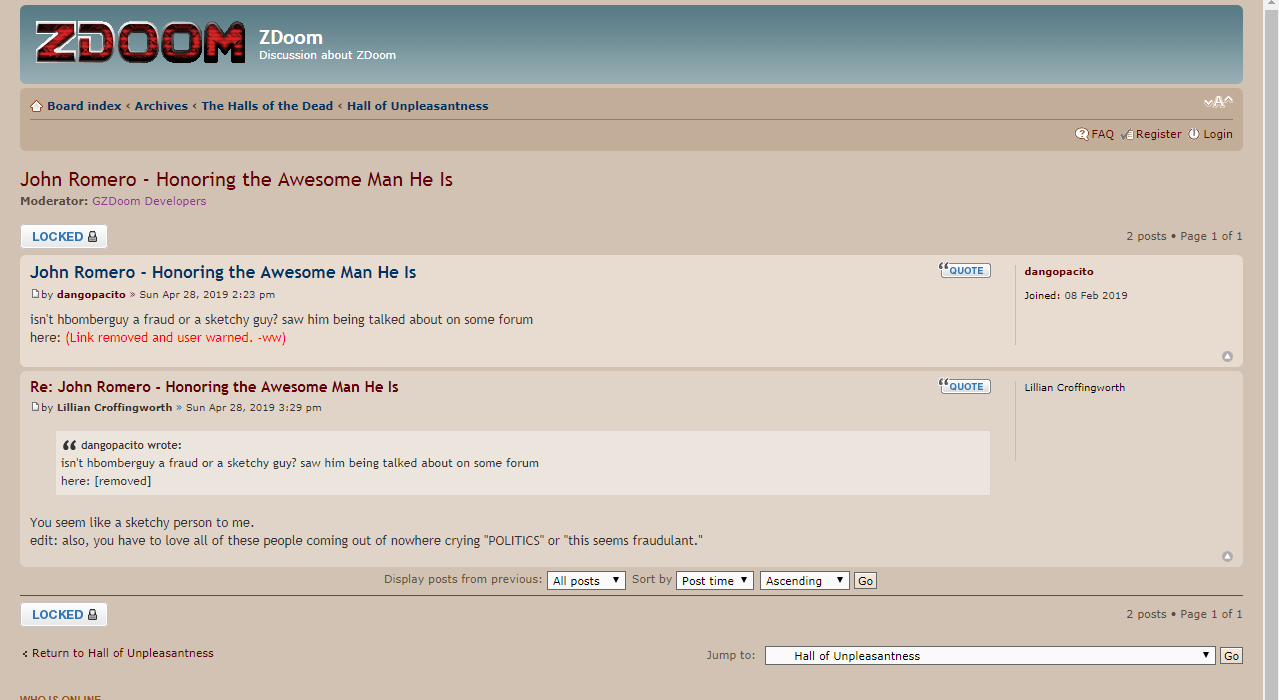Click the upper LOCKED topic button
Image resolution: width=1279 pixels, height=700 pixels.
(64, 237)
